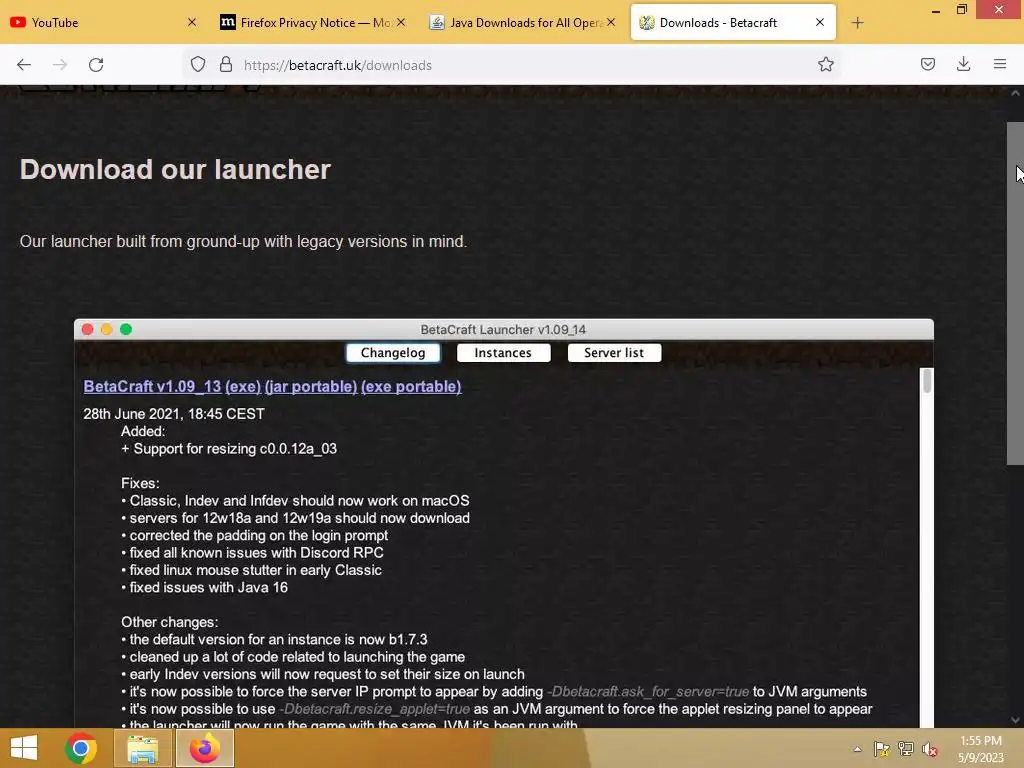
Task: Click the Instances button in the launcher image
Action: click(x=504, y=353)
